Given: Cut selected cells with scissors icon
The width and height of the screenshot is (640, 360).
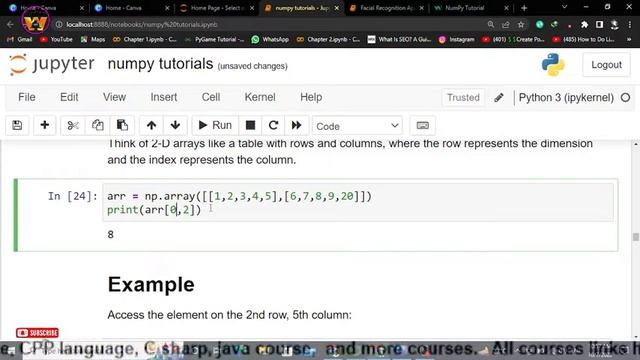Looking at the screenshot, I should coord(73,125).
